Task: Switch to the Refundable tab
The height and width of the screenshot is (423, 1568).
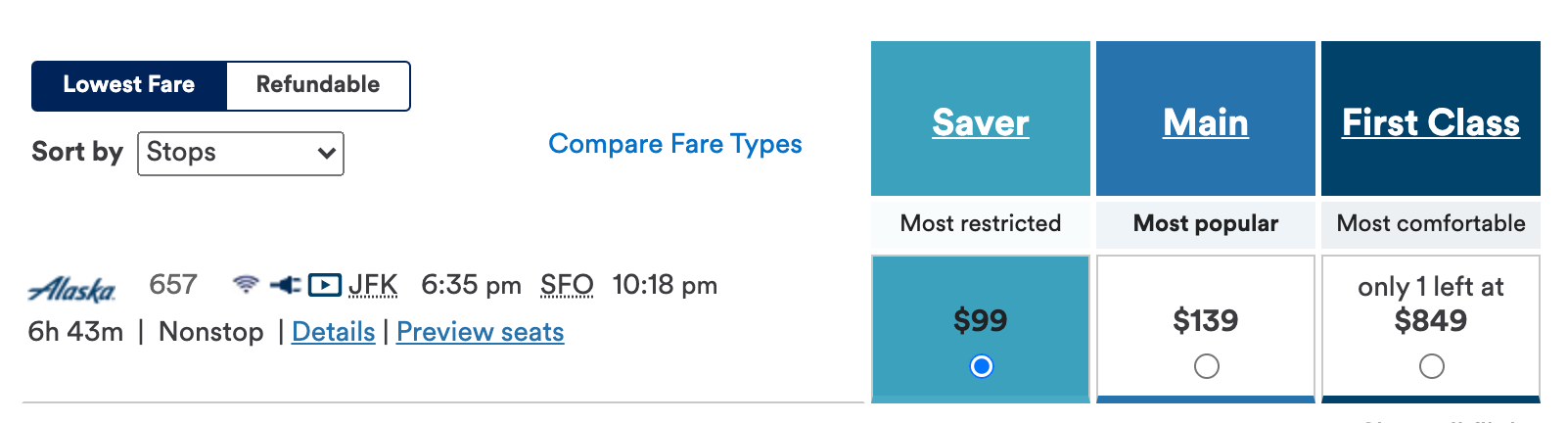Action: pyautogui.click(x=318, y=85)
